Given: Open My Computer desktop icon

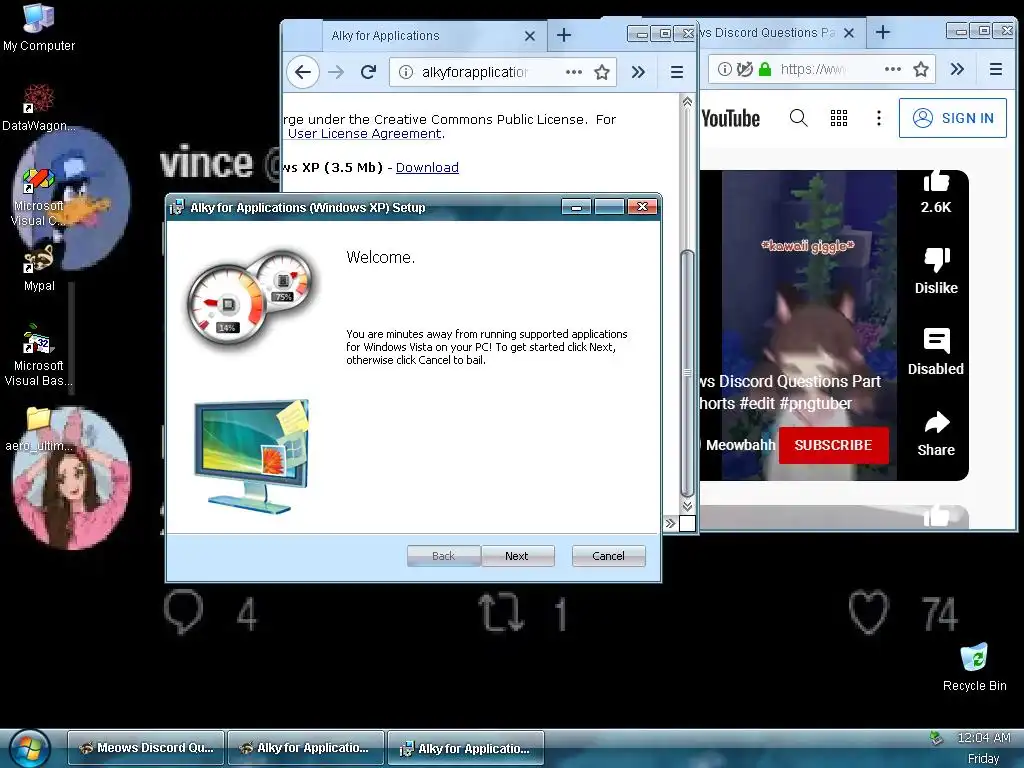Looking at the screenshot, I should pos(39,27).
